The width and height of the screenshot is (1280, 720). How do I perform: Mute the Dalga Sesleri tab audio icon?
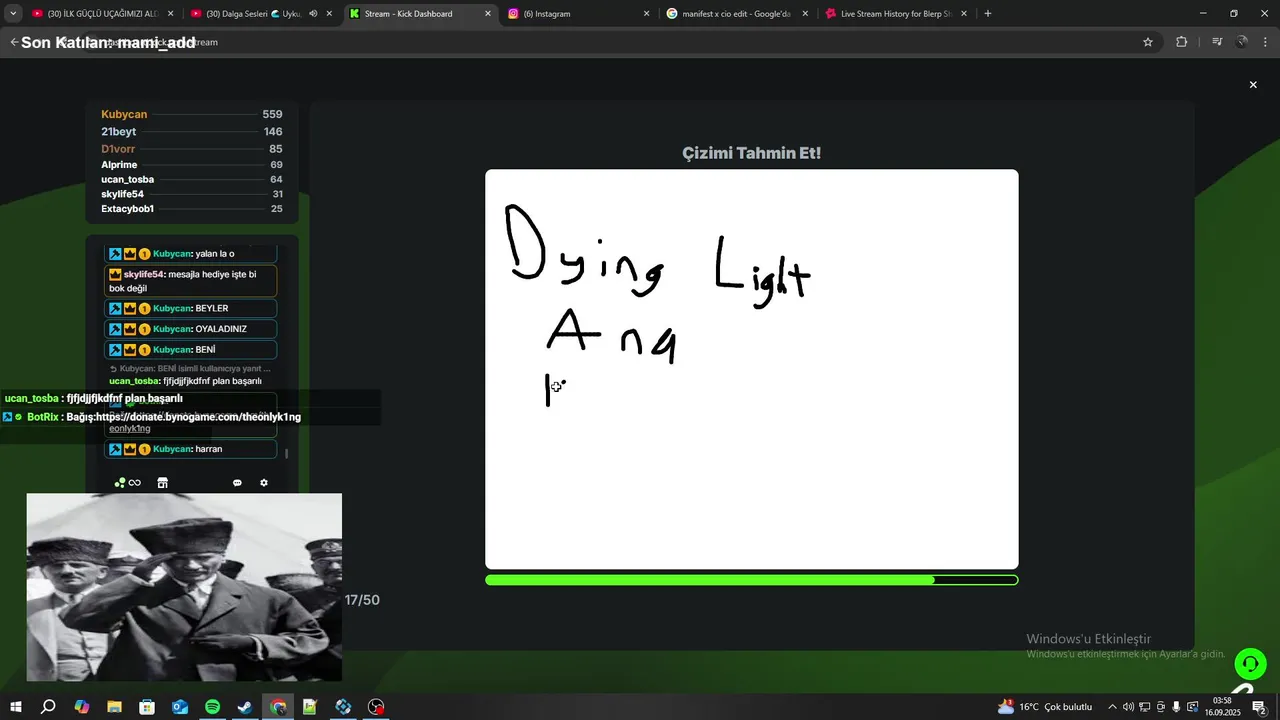(x=313, y=14)
